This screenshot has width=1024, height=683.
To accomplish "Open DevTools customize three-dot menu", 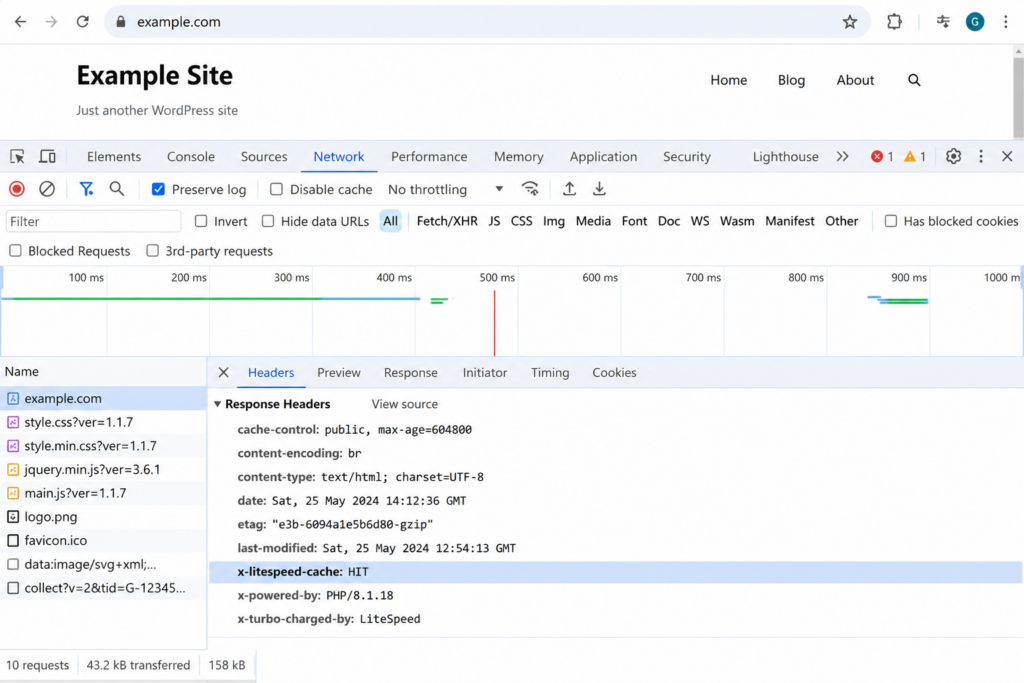I will click(980, 157).
